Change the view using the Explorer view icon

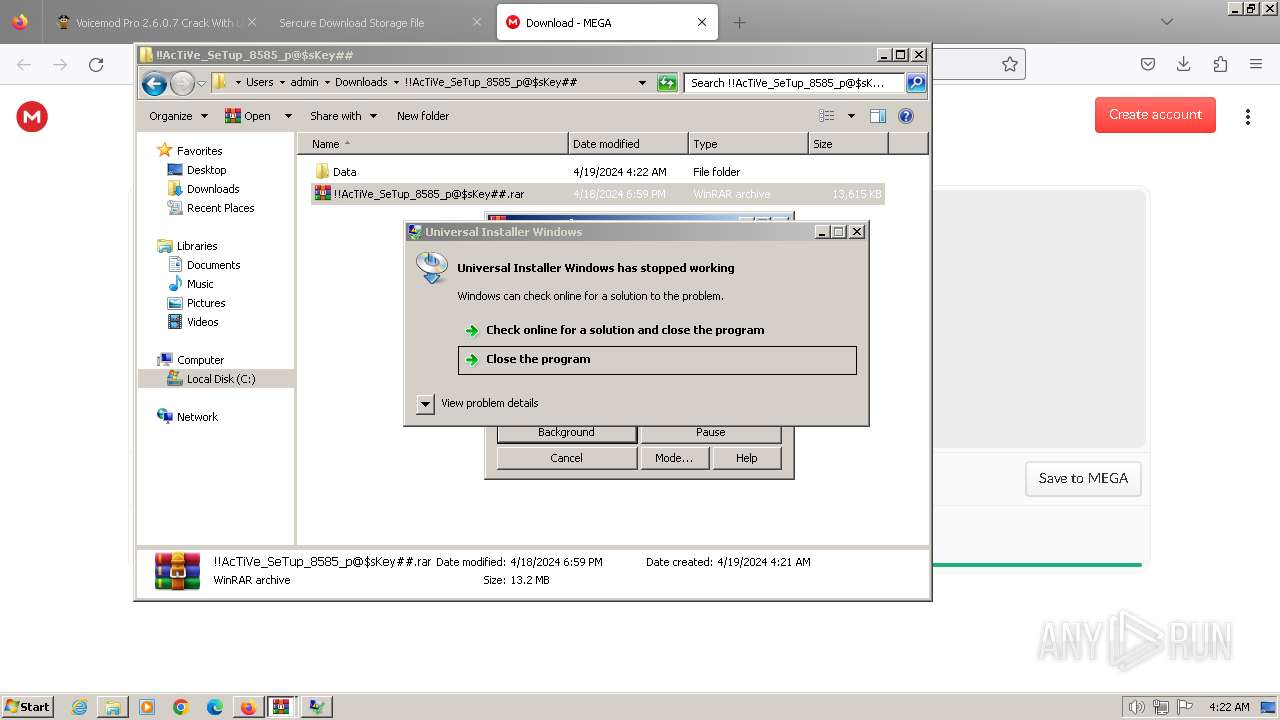coord(827,116)
